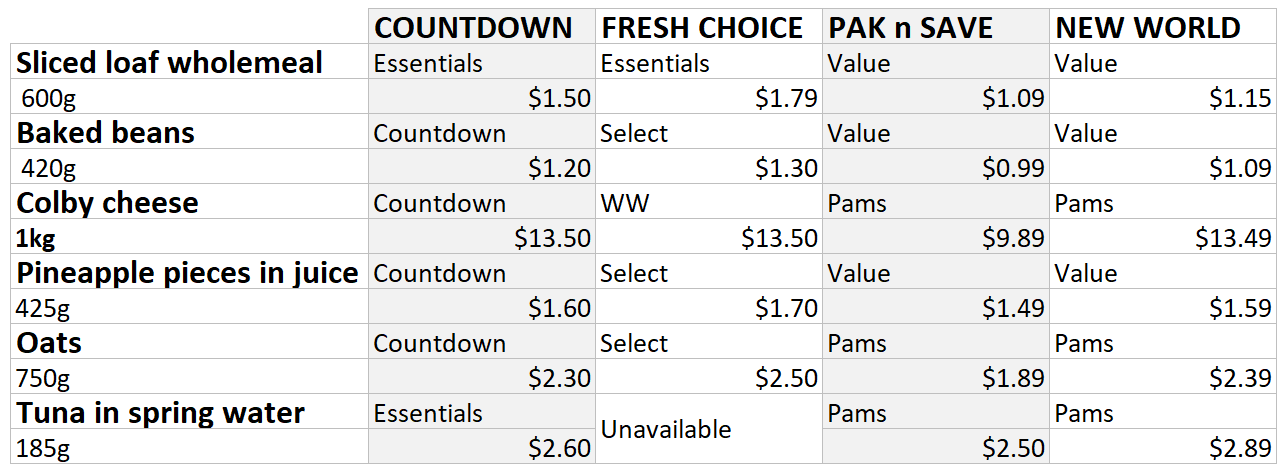Screen dimensions: 1284x473
Task: Click the Unavailable merged cell
Action: tap(709, 429)
